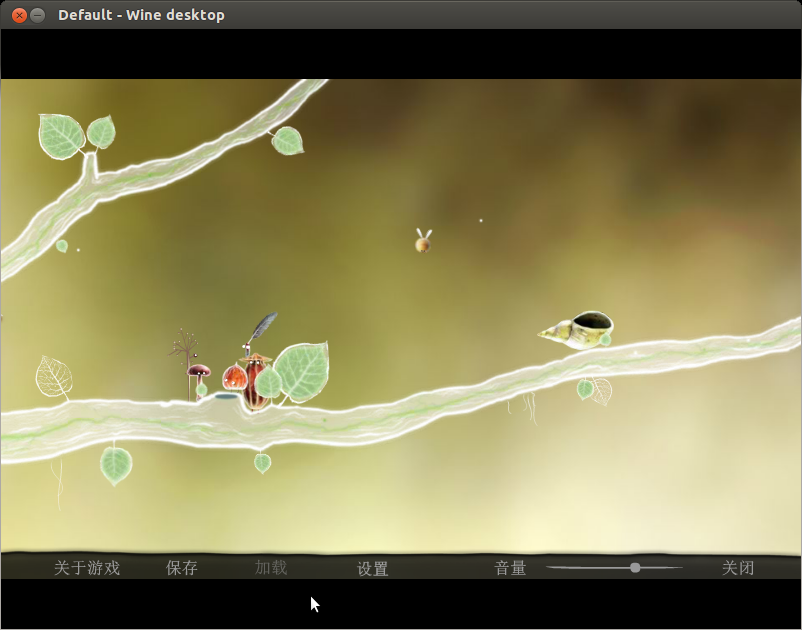The height and width of the screenshot is (630, 802).
Task: Close the Wine desktop window
Action: coord(19,15)
